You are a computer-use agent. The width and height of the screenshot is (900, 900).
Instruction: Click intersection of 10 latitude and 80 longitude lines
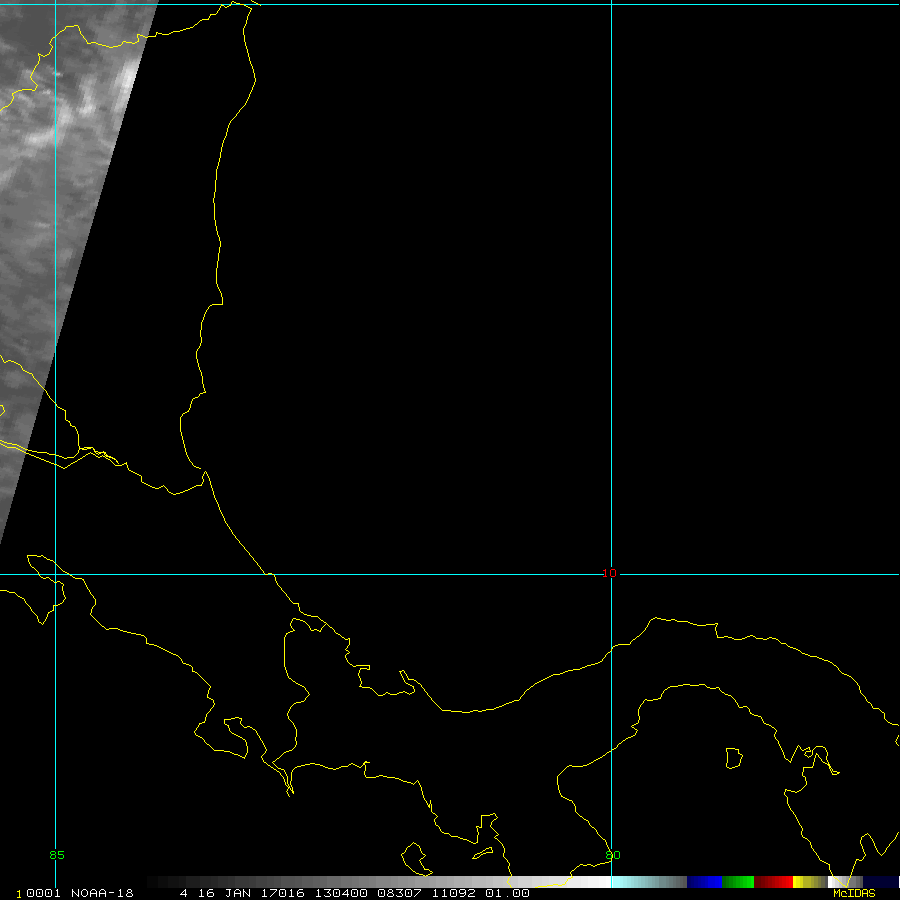point(611,574)
